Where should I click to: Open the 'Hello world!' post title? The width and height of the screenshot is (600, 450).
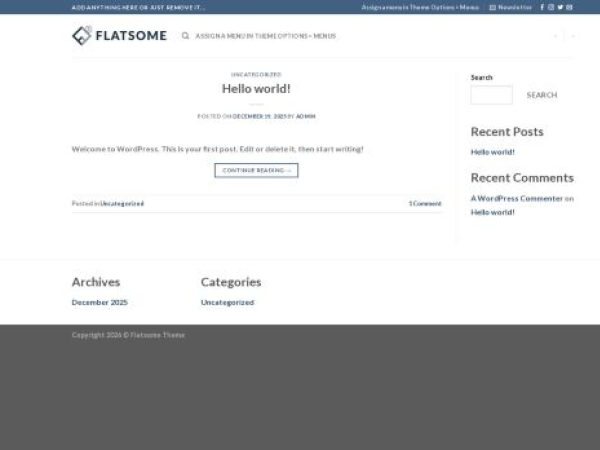coord(256,89)
